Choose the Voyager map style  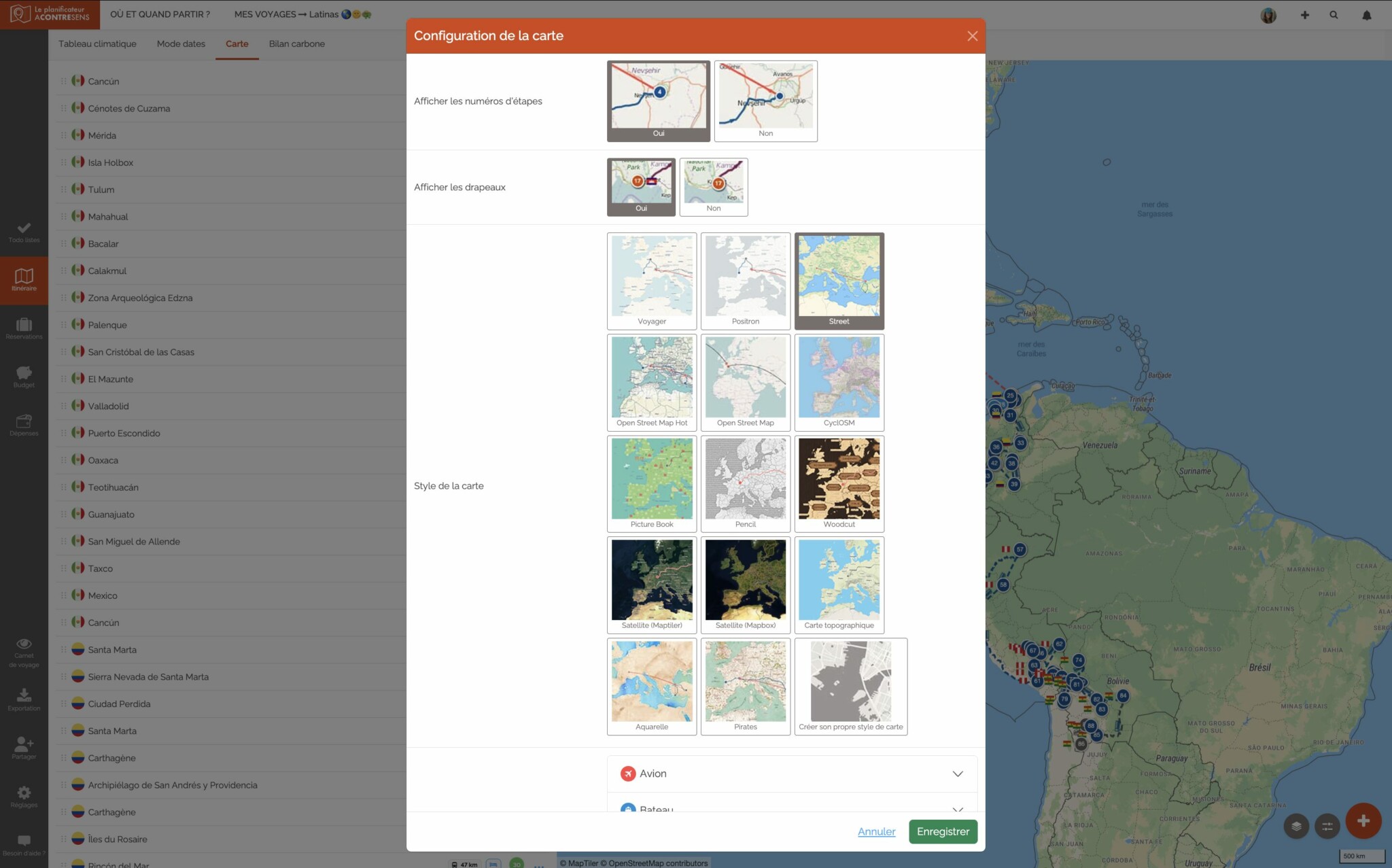pyautogui.click(x=652, y=281)
